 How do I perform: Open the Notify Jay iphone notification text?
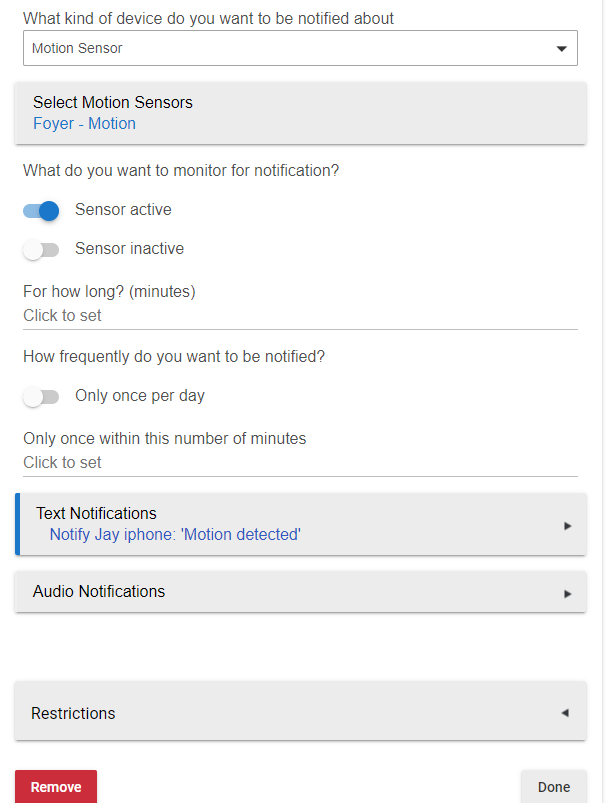tap(175, 535)
